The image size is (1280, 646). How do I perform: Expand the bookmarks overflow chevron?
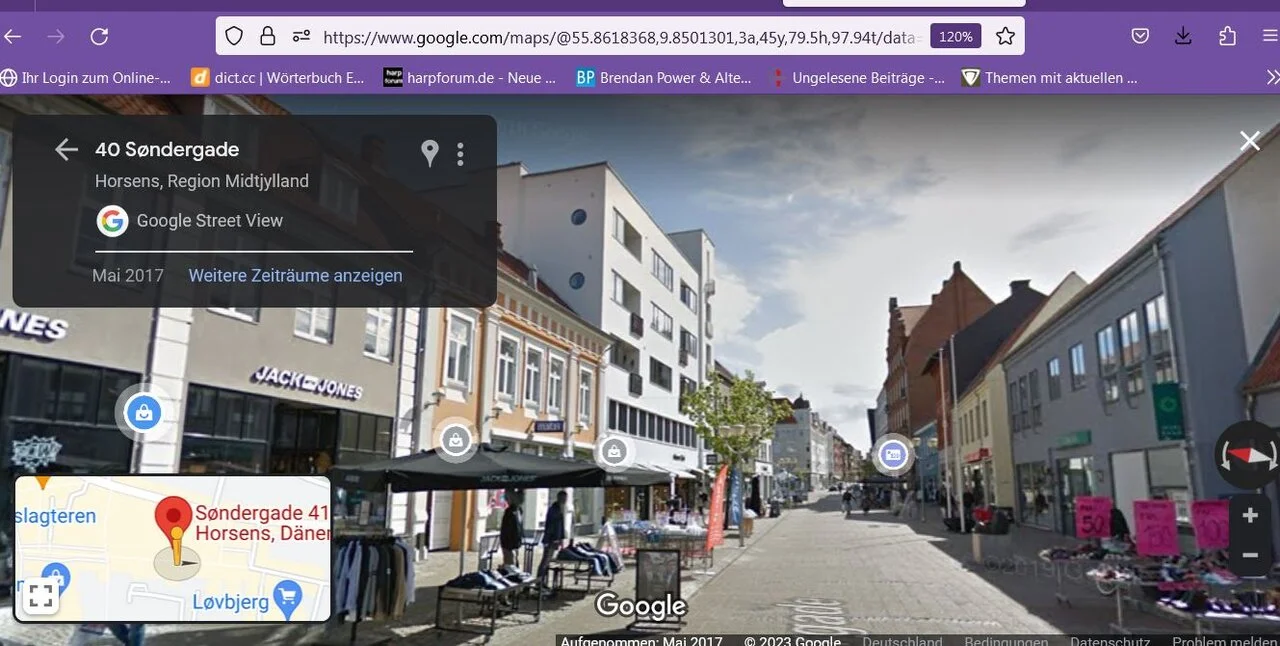pyautogui.click(x=1272, y=76)
